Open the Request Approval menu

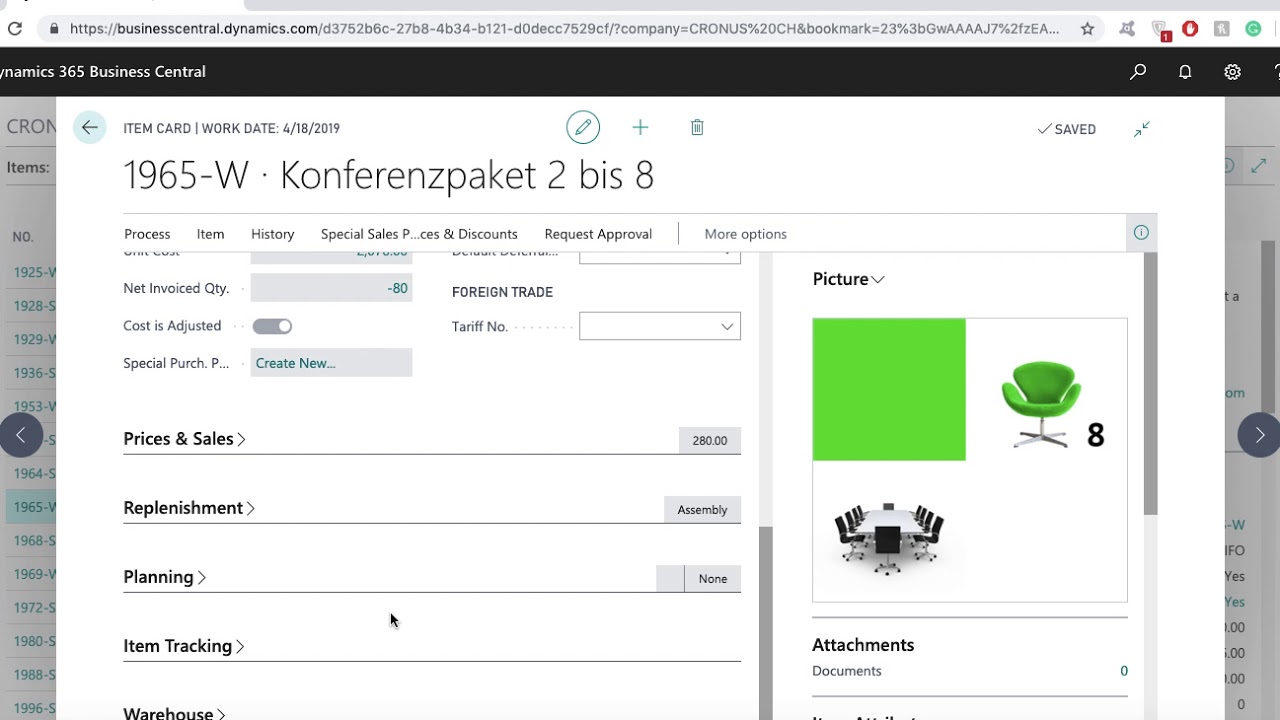point(598,233)
